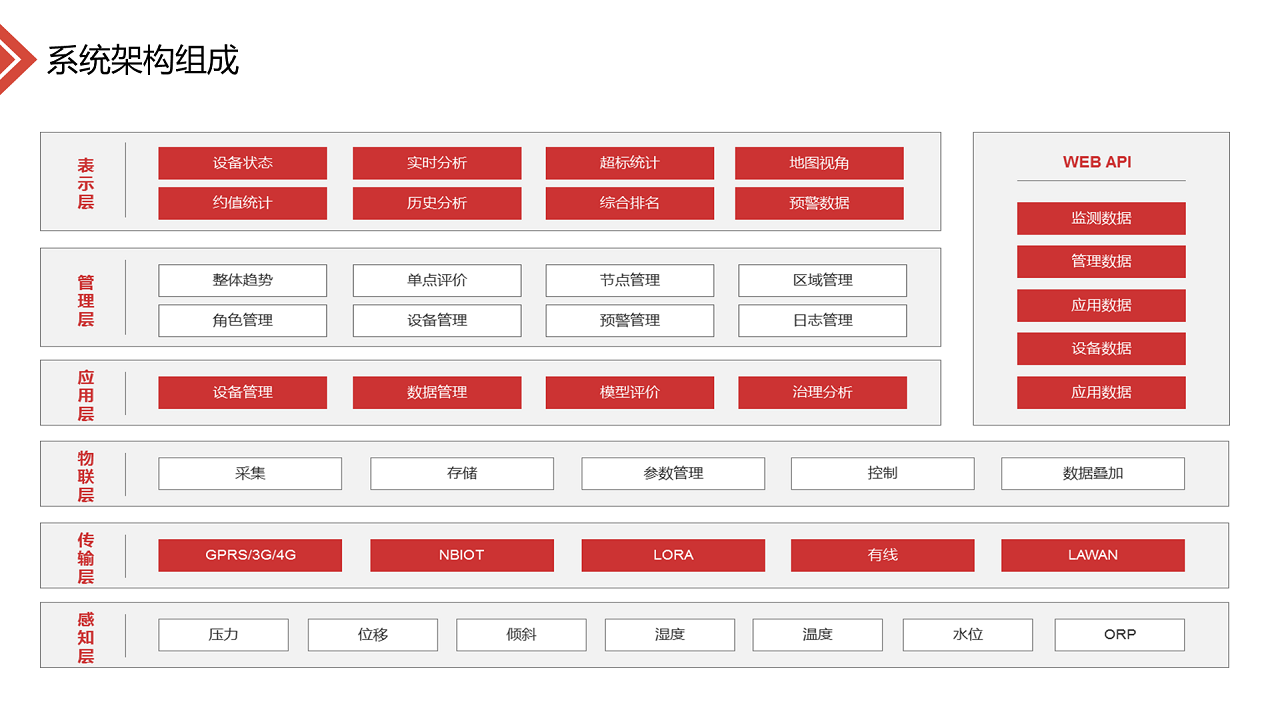This screenshot has width=1280, height=720.
Task: Select the 采集 box in 物联层
Action: pyautogui.click(x=250, y=473)
